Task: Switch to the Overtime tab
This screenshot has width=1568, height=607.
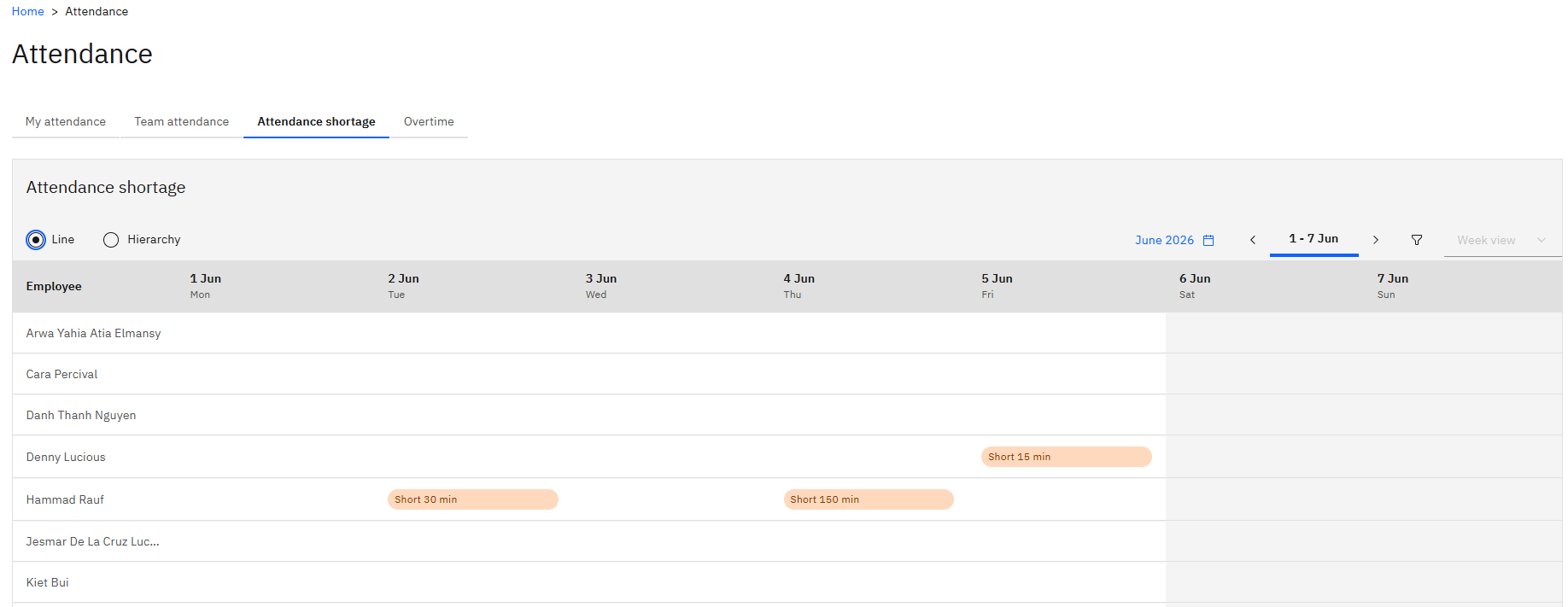Action: pyautogui.click(x=429, y=122)
